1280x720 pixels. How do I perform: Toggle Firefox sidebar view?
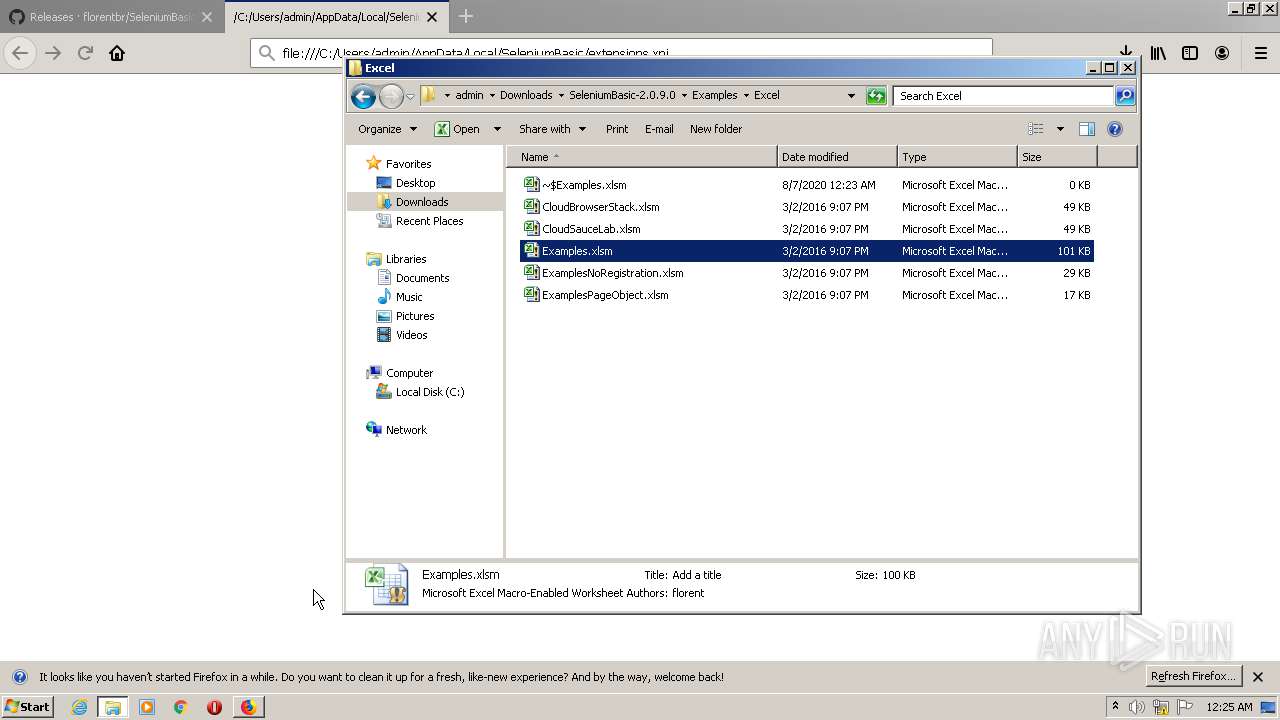pos(1190,53)
